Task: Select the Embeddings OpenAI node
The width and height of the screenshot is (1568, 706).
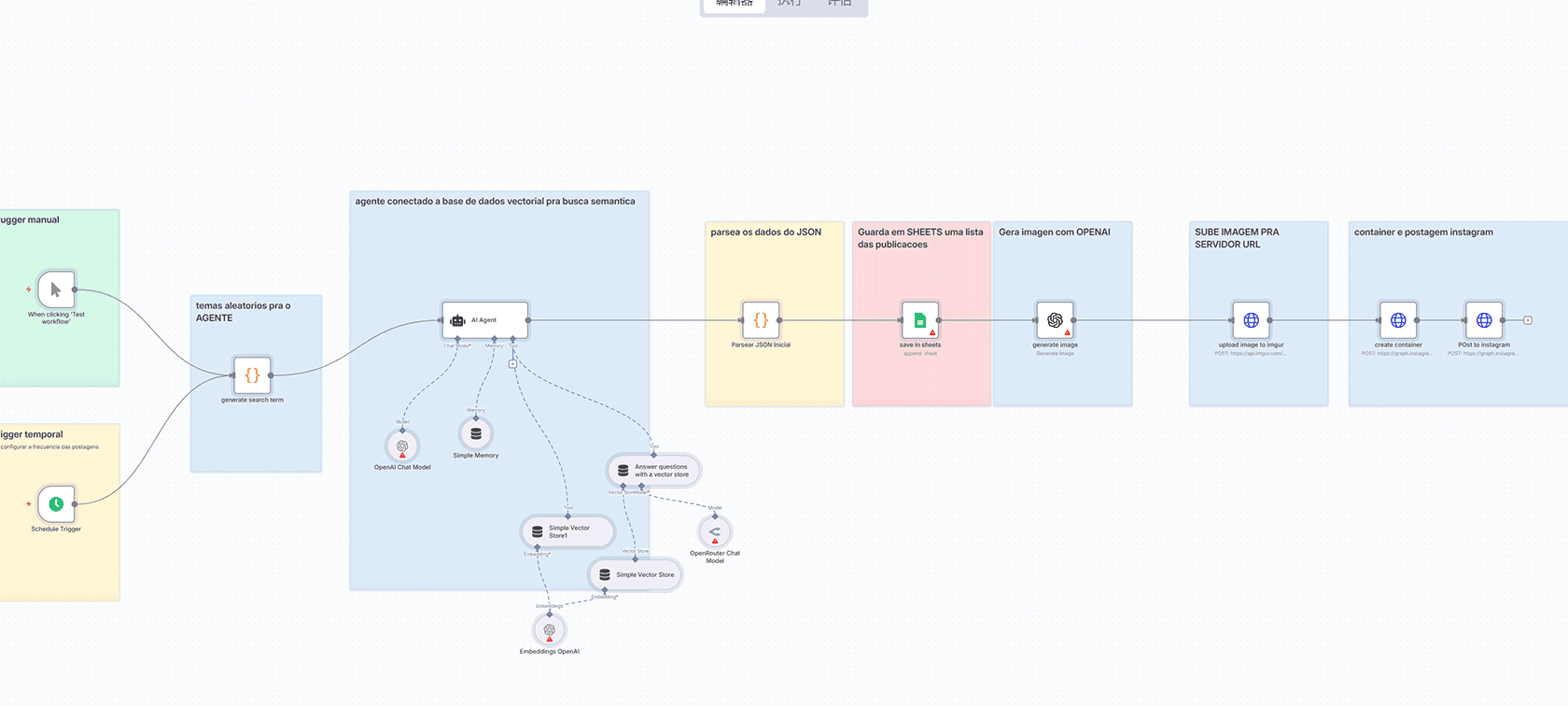Action: click(550, 630)
